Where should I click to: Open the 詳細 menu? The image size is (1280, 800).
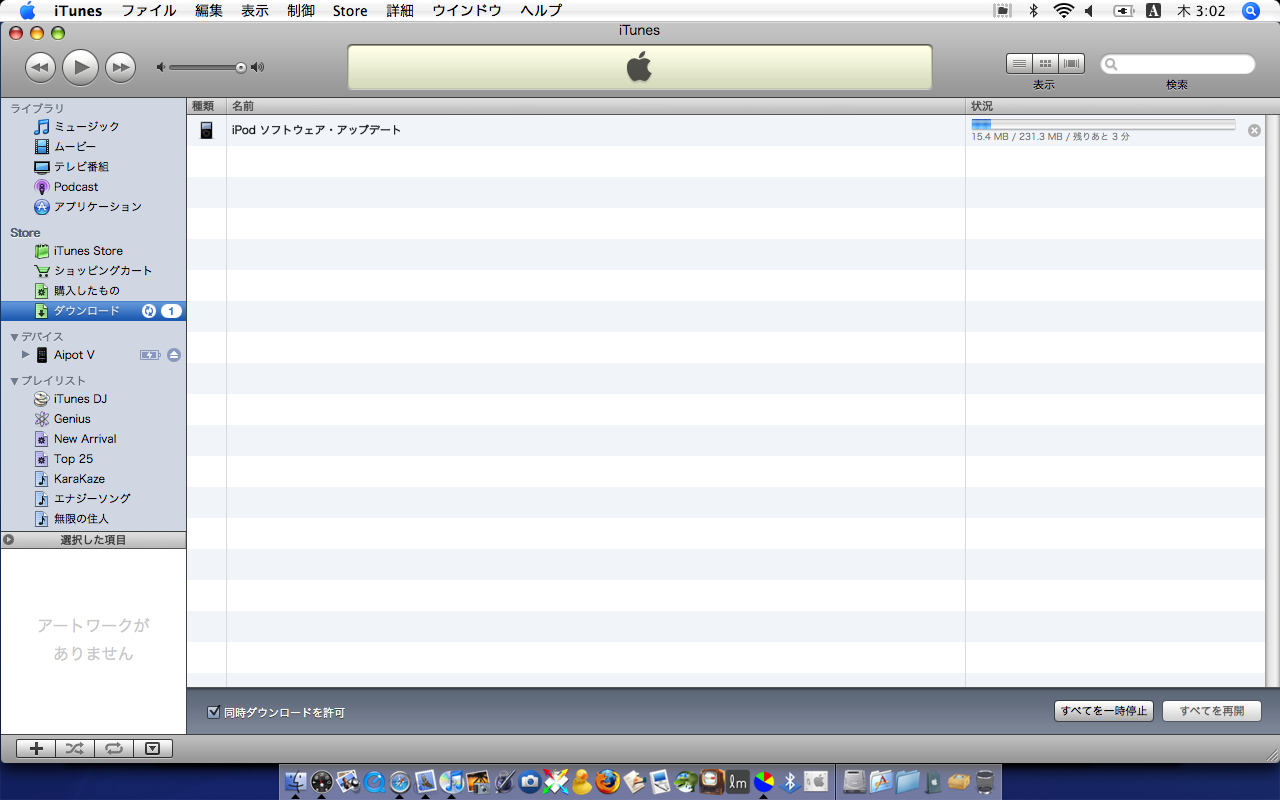400,11
